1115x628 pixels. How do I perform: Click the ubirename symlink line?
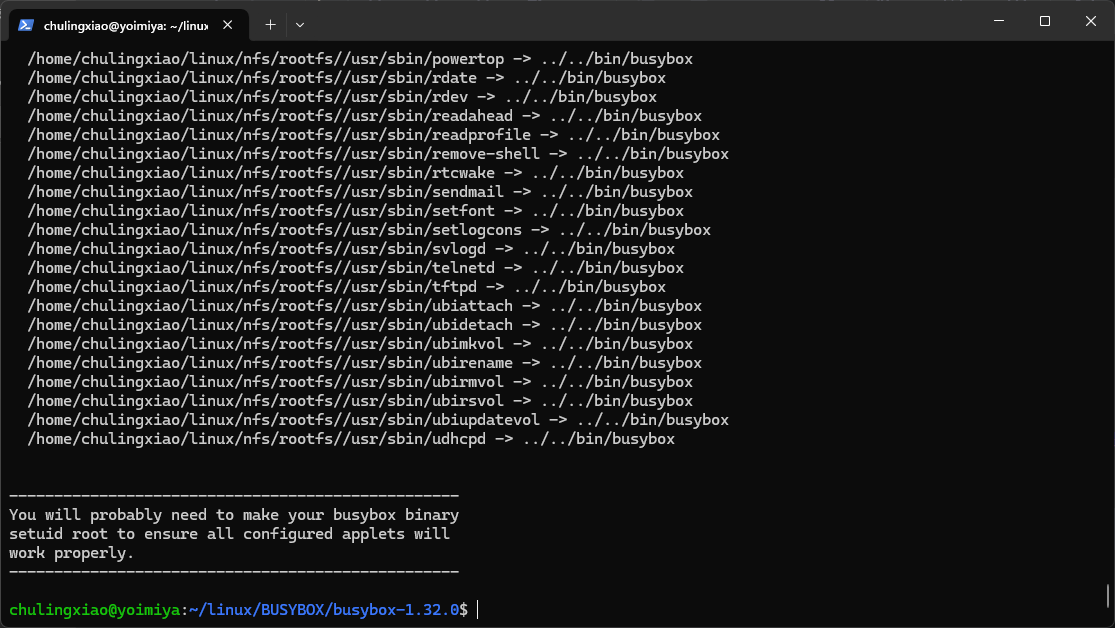pos(364,363)
